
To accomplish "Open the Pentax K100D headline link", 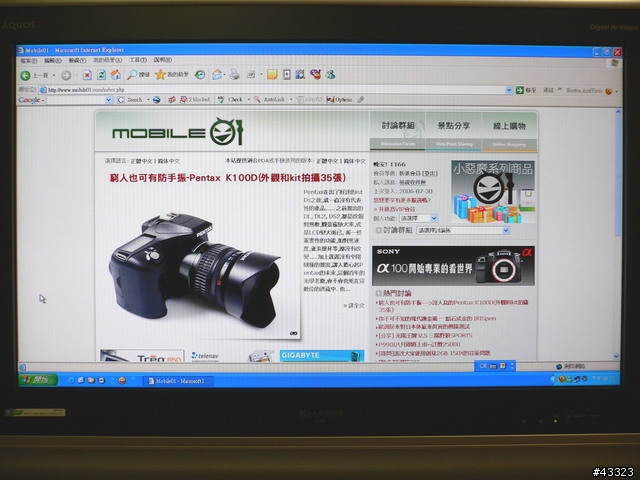I will coord(228,178).
